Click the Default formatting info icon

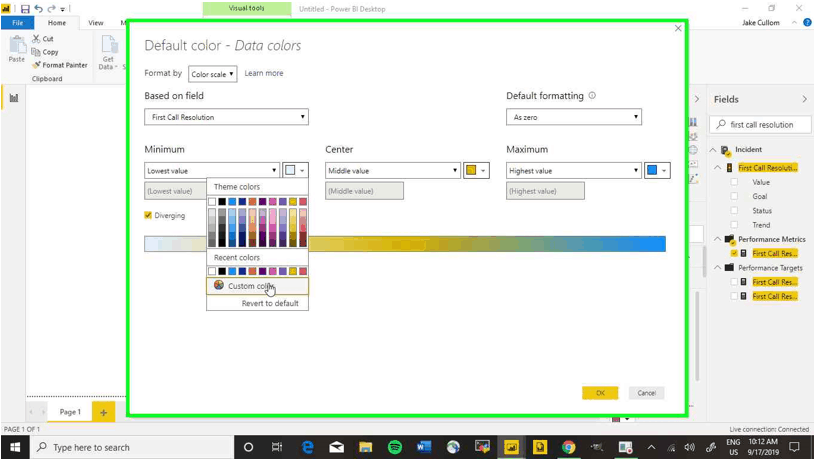click(592, 95)
